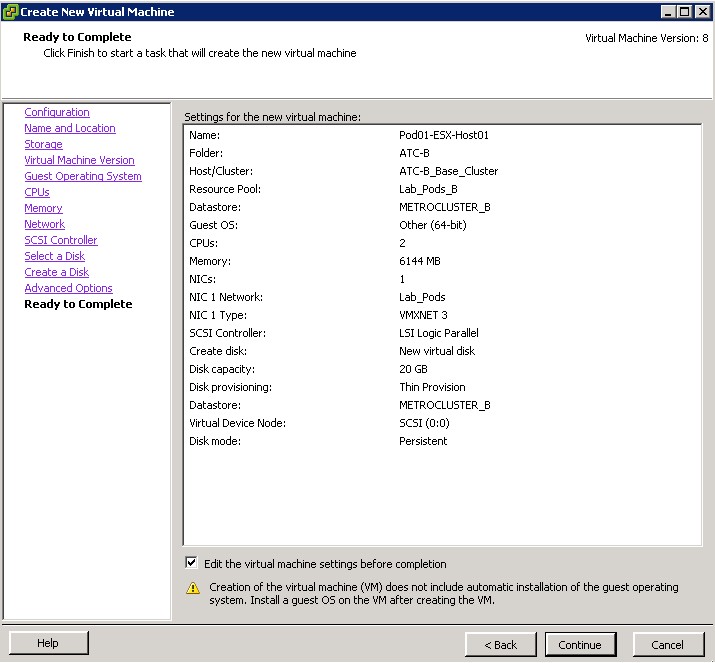This screenshot has height=663, width=715.
Task: Go to the Network step
Action: pos(44,224)
